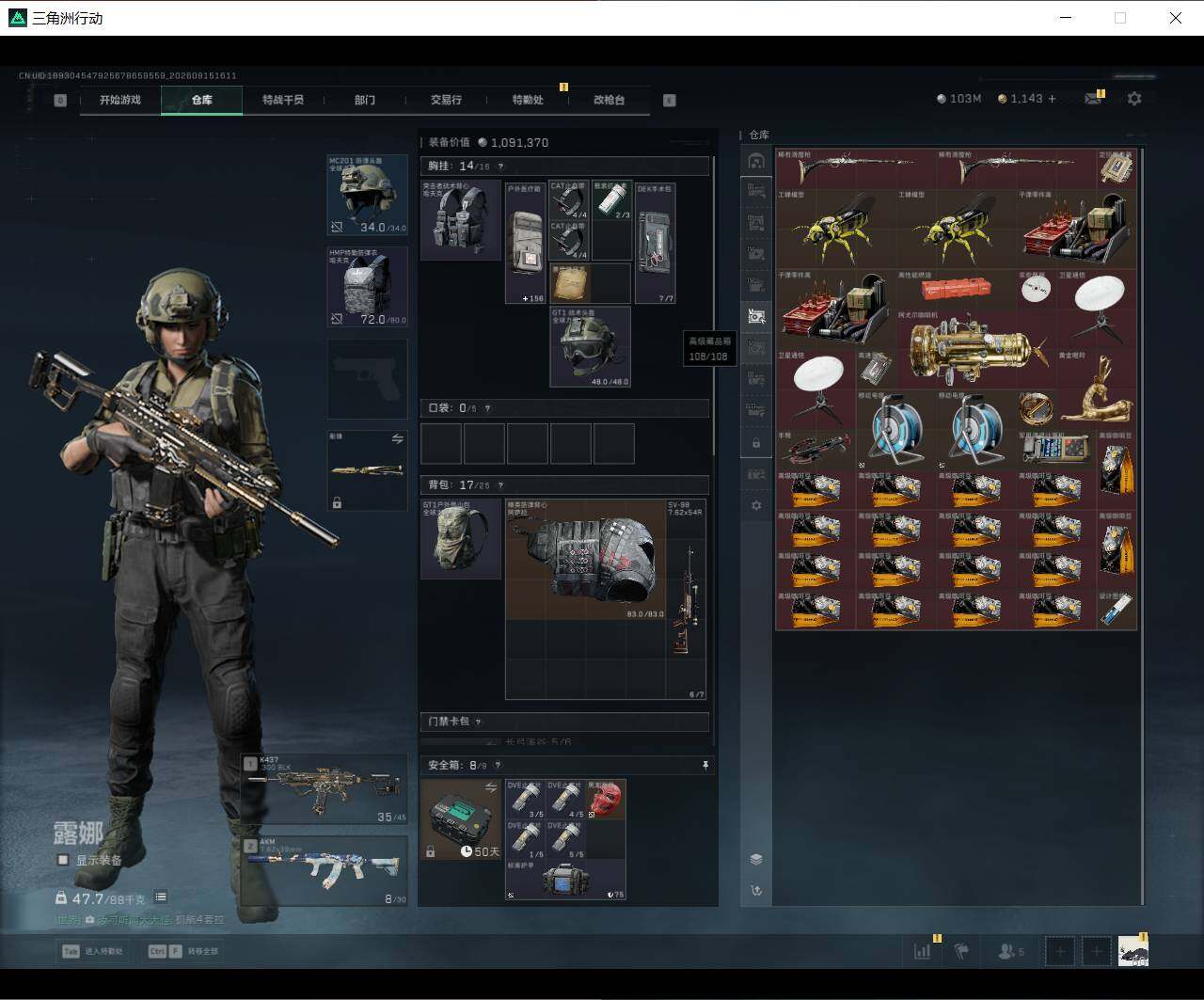Open help for 安全箱 section
1204x1000 pixels.
(498, 766)
